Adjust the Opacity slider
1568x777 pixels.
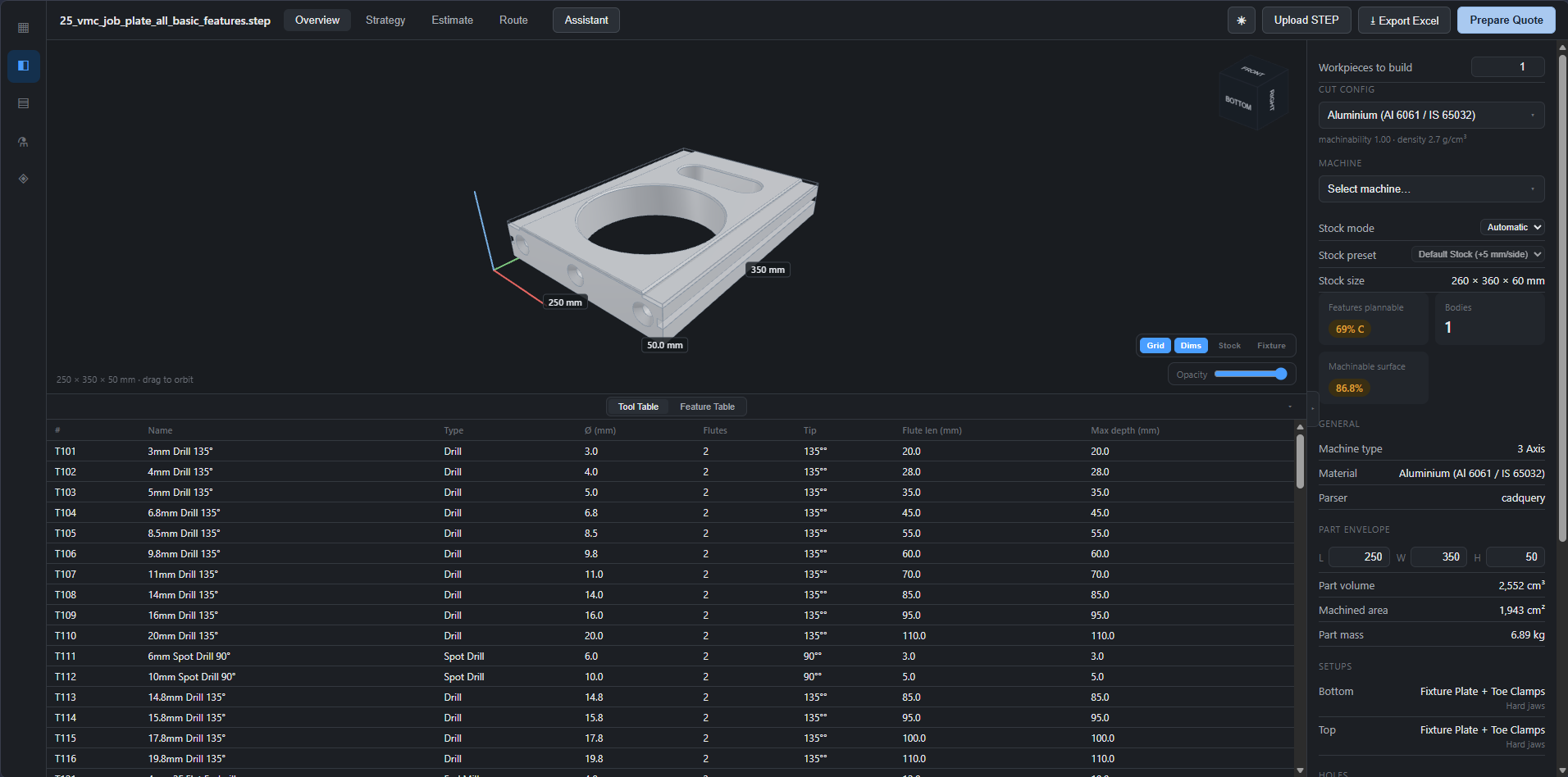point(1251,375)
